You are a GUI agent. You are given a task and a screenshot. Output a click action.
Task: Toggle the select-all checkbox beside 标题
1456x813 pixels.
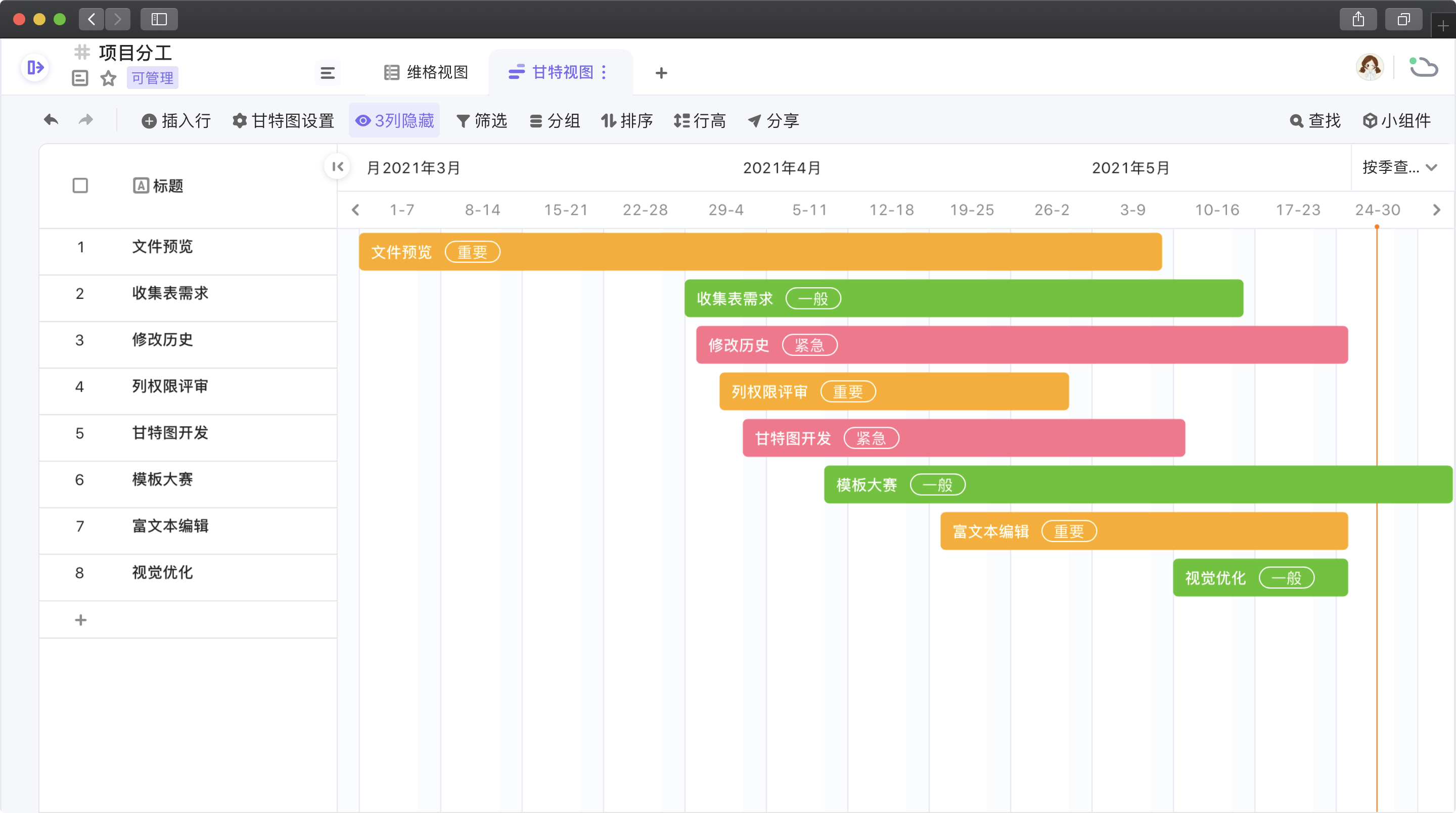point(80,186)
